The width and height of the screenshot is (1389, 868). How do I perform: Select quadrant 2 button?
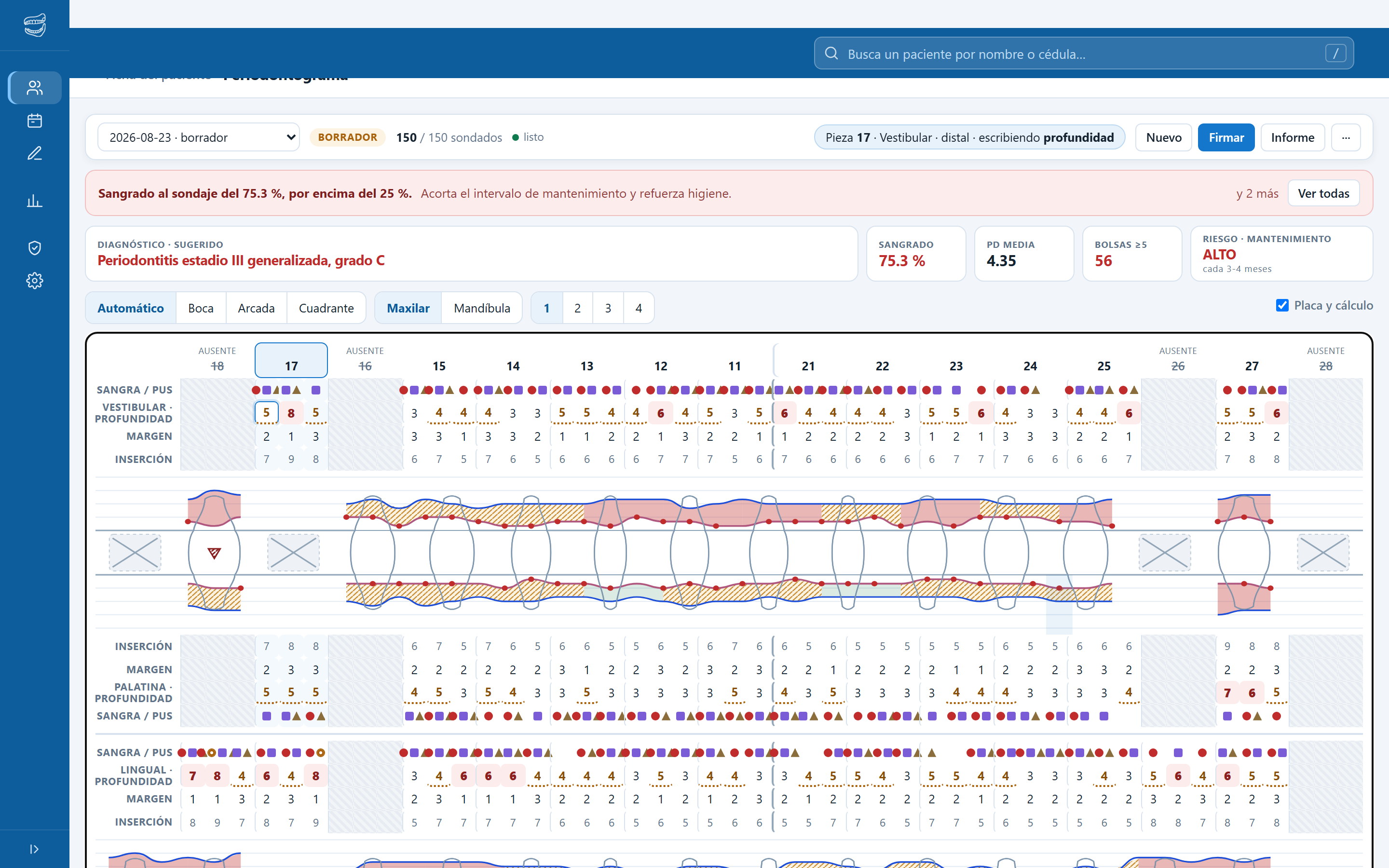(577, 308)
